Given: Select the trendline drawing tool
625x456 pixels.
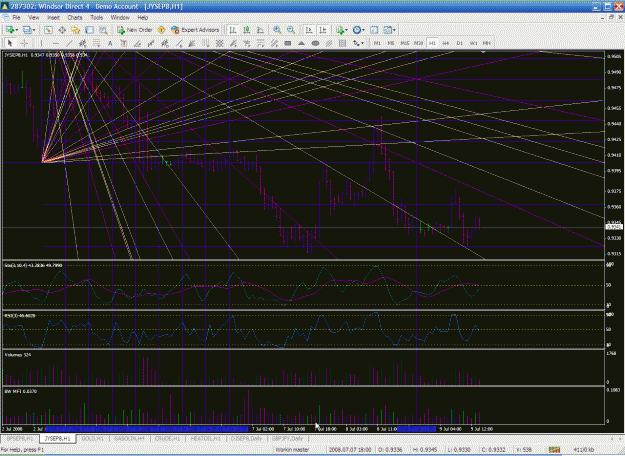Looking at the screenshot, I should click(69, 43).
